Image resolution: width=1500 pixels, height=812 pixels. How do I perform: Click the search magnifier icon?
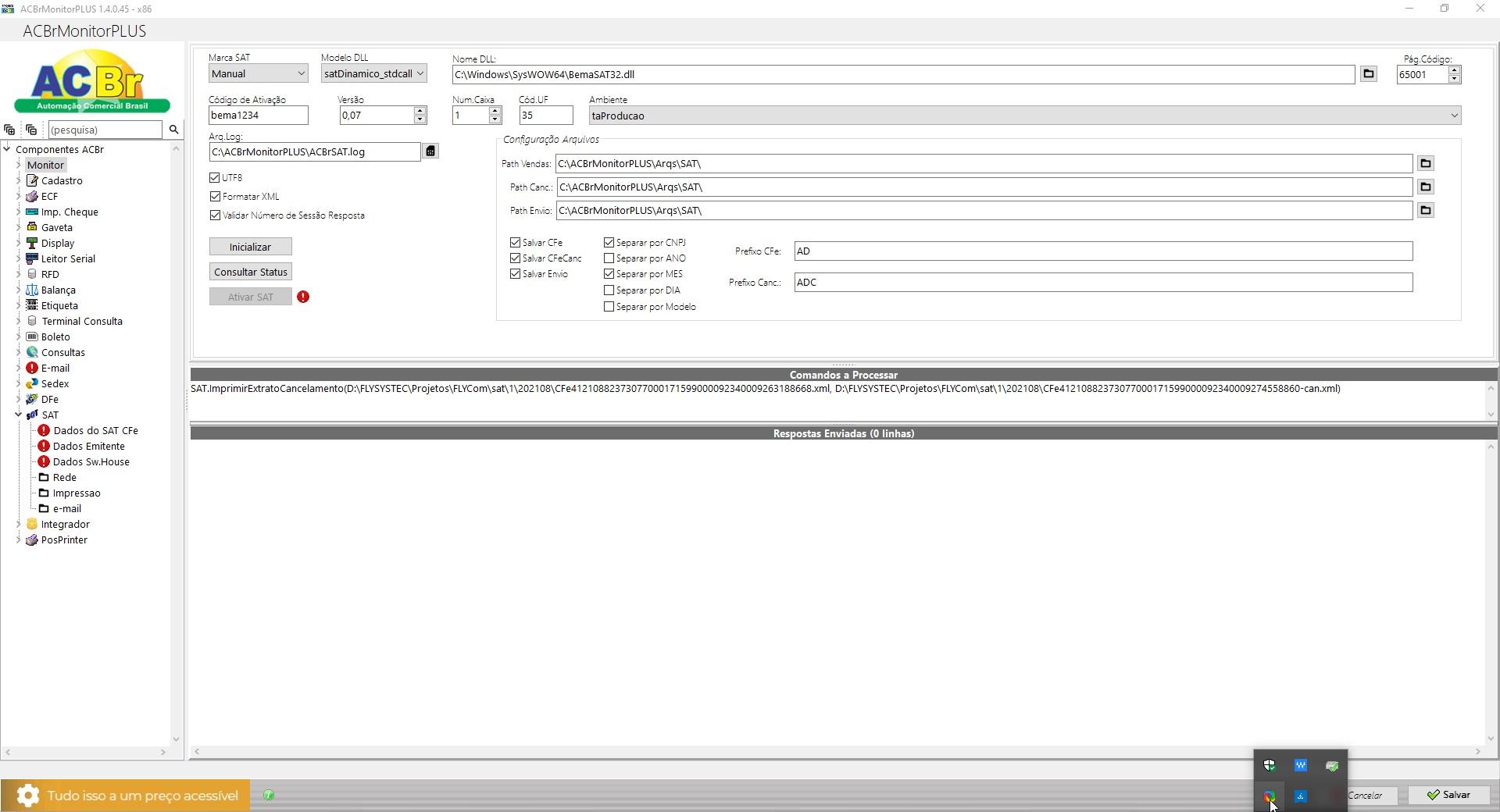point(173,130)
